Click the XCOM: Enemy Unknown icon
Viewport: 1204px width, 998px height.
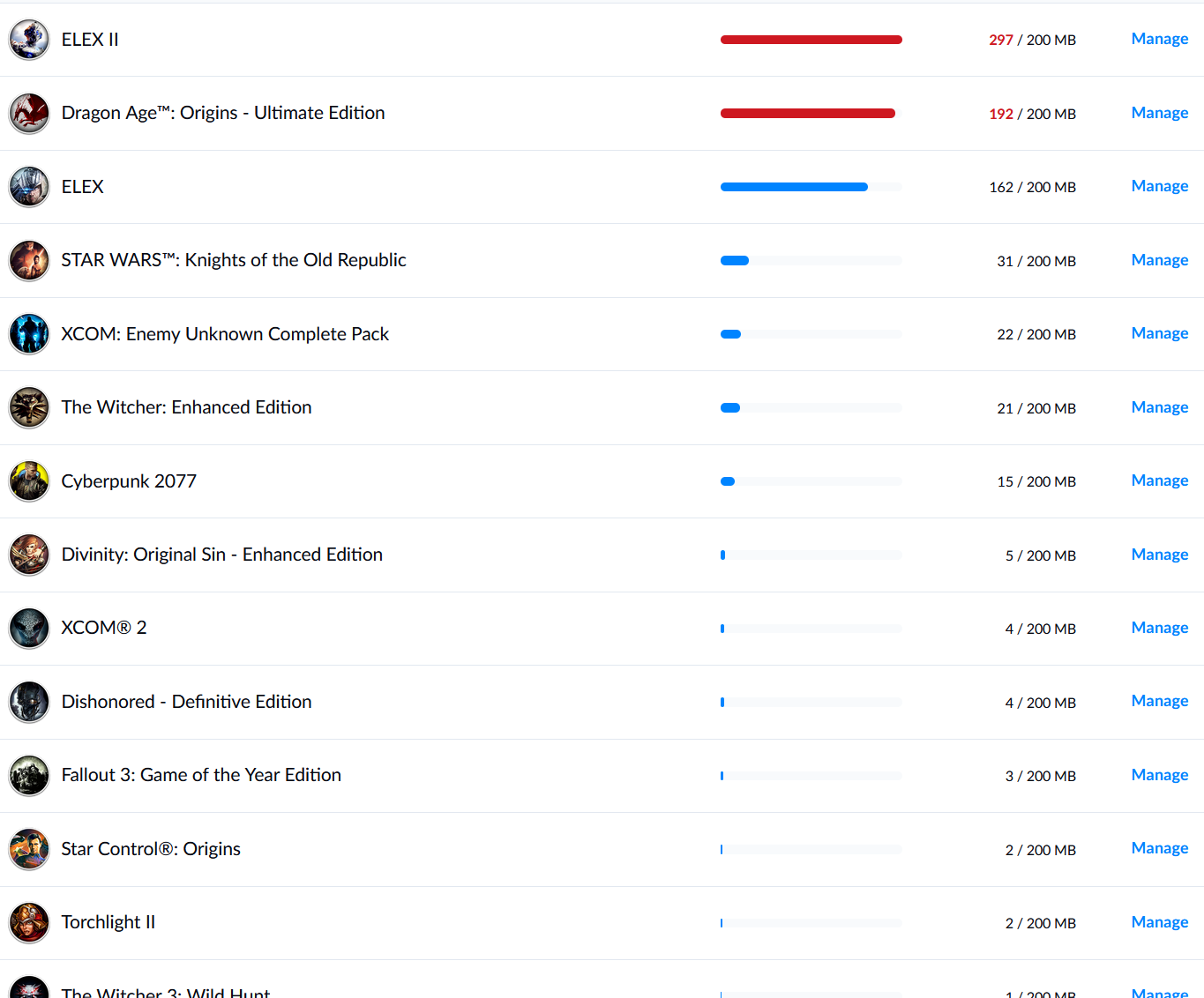[29, 334]
